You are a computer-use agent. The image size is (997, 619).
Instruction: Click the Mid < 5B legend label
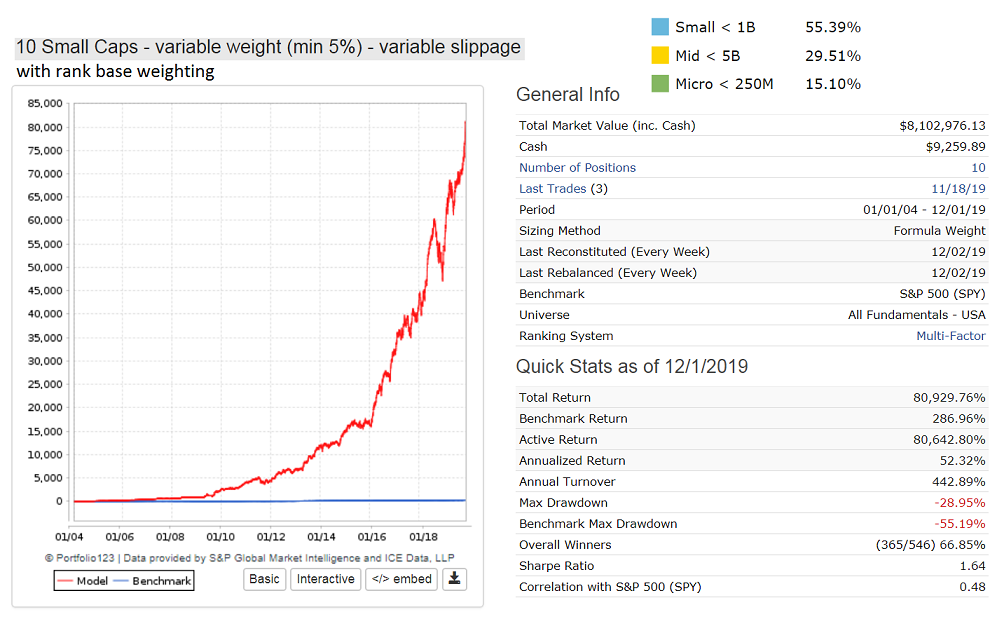708,56
